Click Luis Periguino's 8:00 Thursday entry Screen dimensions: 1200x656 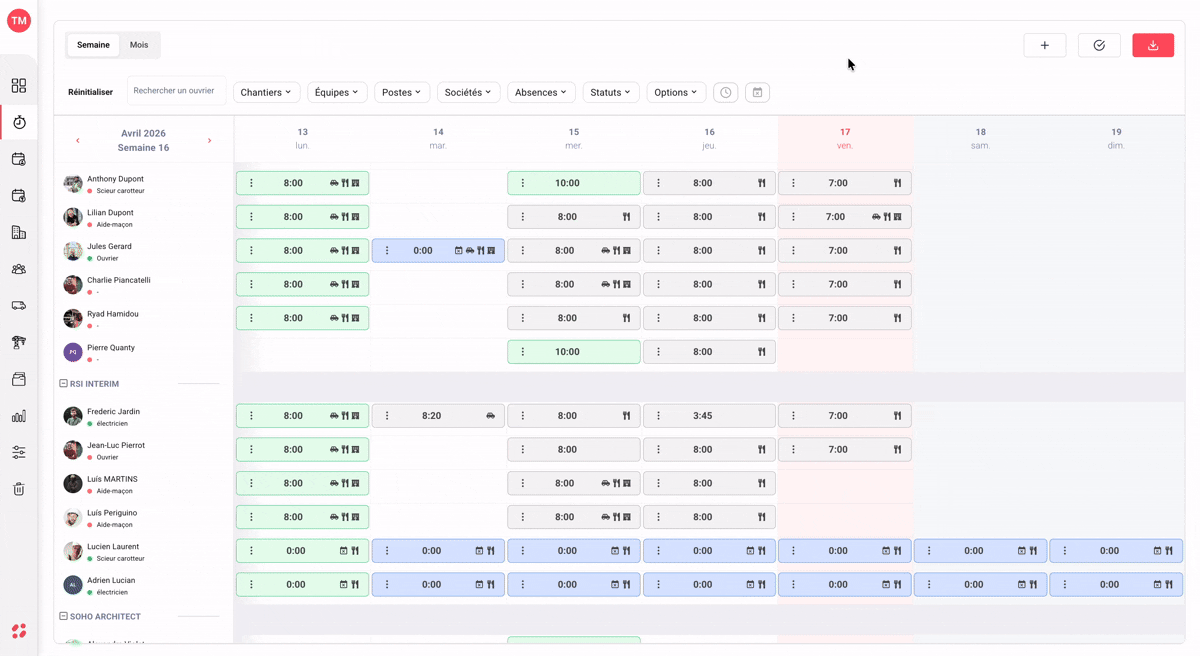709,517
